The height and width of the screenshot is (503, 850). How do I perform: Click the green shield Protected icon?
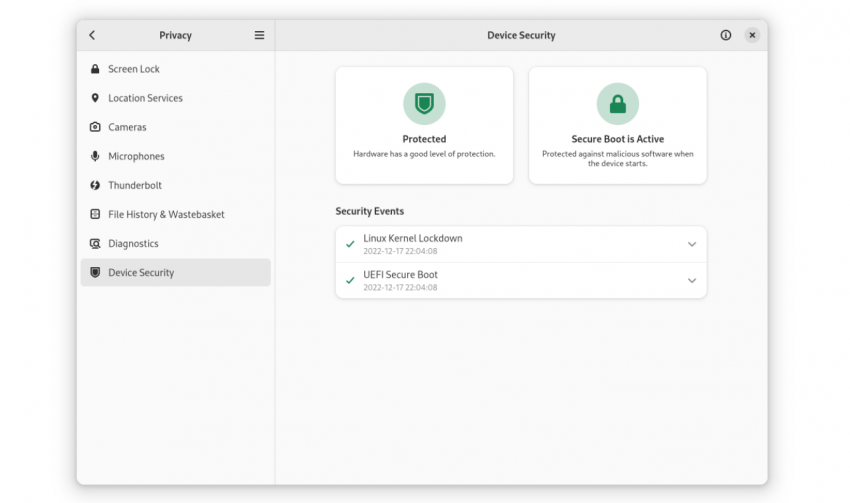(x=424, y=104)
